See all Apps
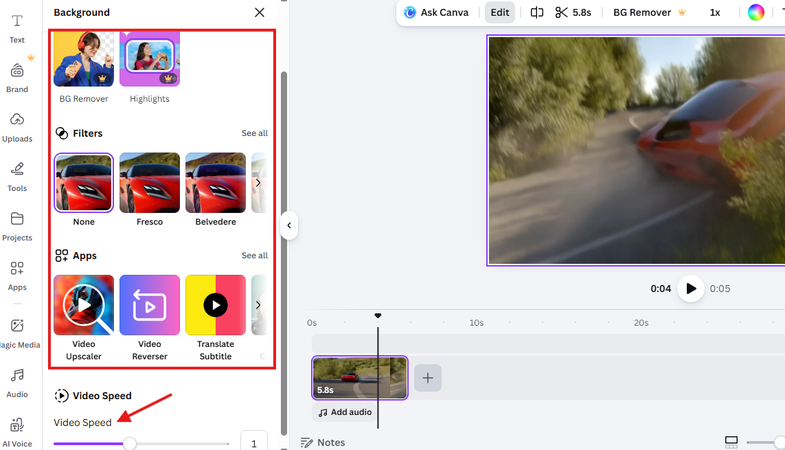Viewport: 785px width, 450px height. (x=254, y=255)
